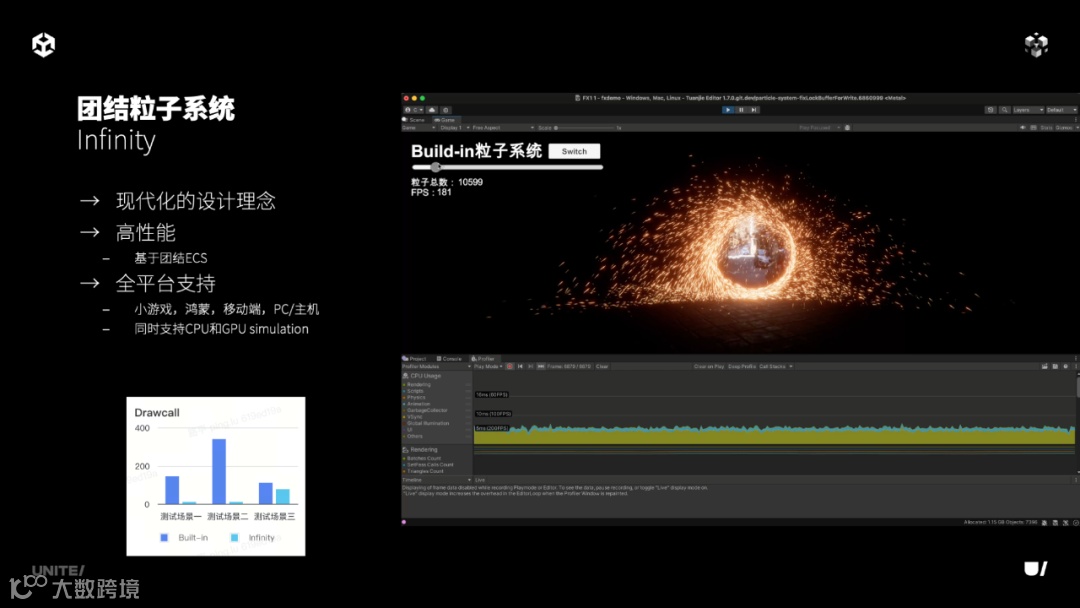Screen dimensions: 1080x608
Task: Toggle the Physics category in CPU Usage
Action: [x=415, y=397]
